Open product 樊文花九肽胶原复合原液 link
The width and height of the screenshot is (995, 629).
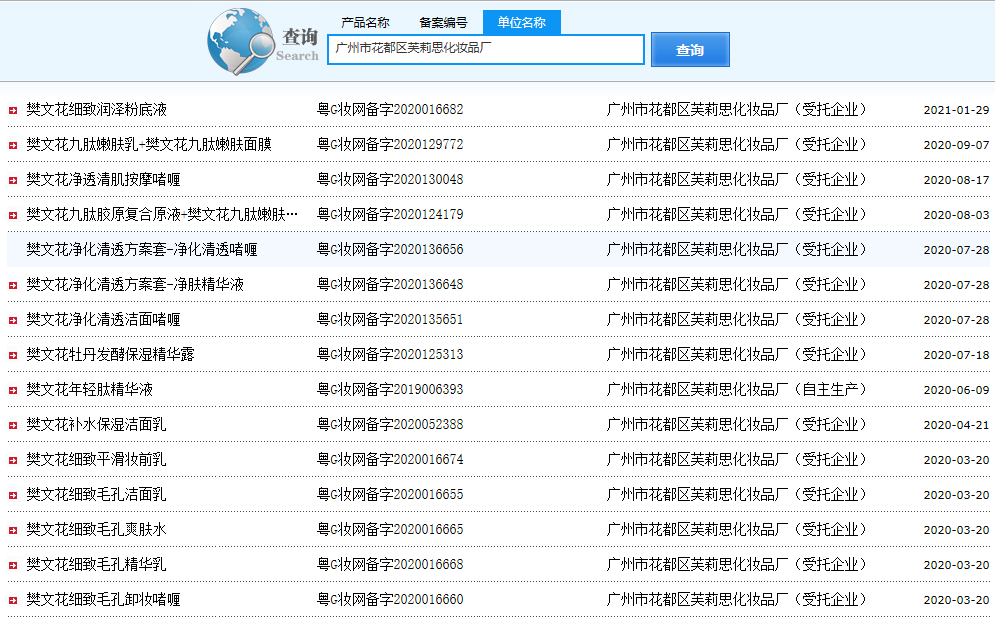tap(162, 215)
